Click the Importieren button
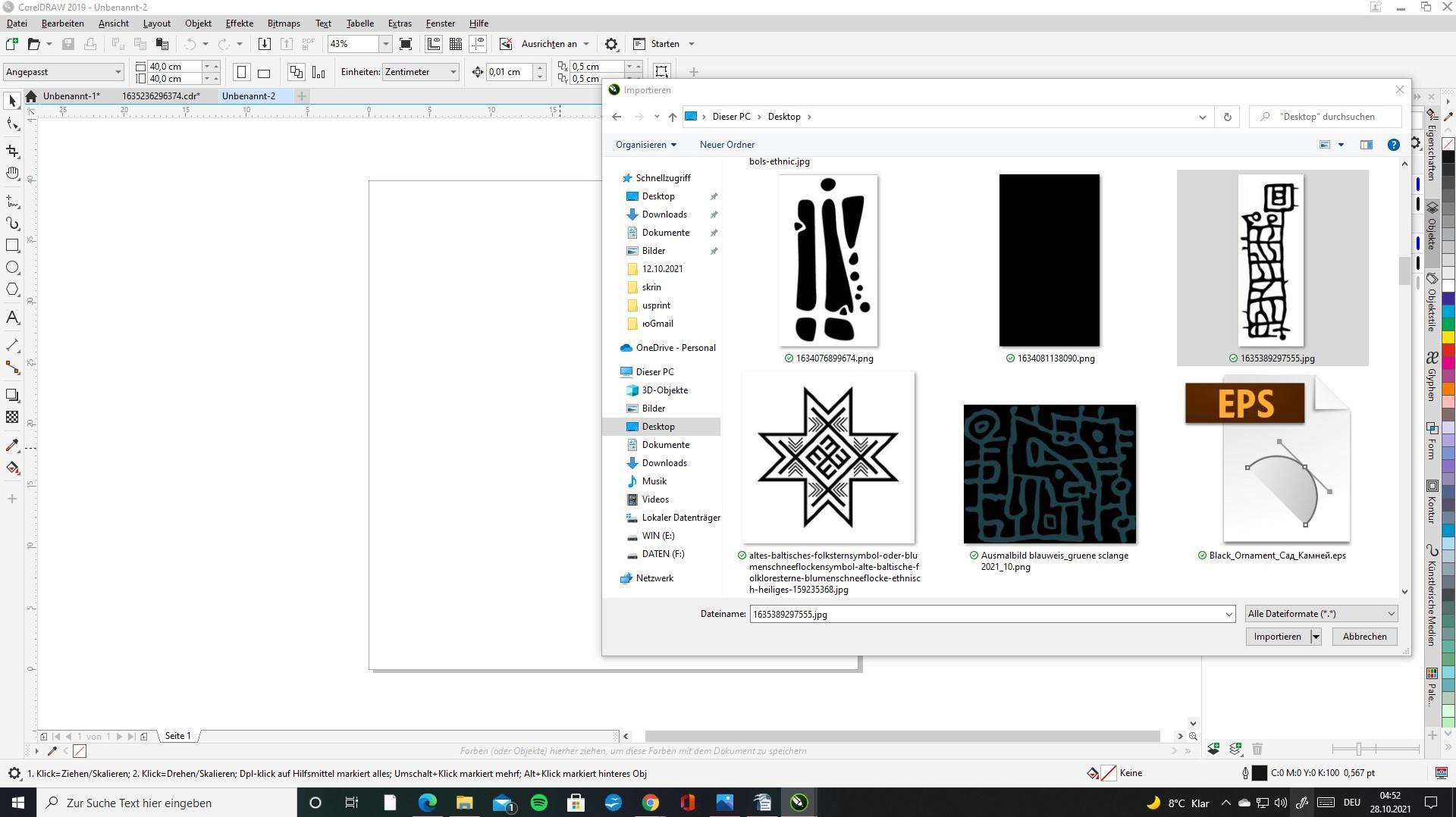1456x817 pixels. (1277, 637)
